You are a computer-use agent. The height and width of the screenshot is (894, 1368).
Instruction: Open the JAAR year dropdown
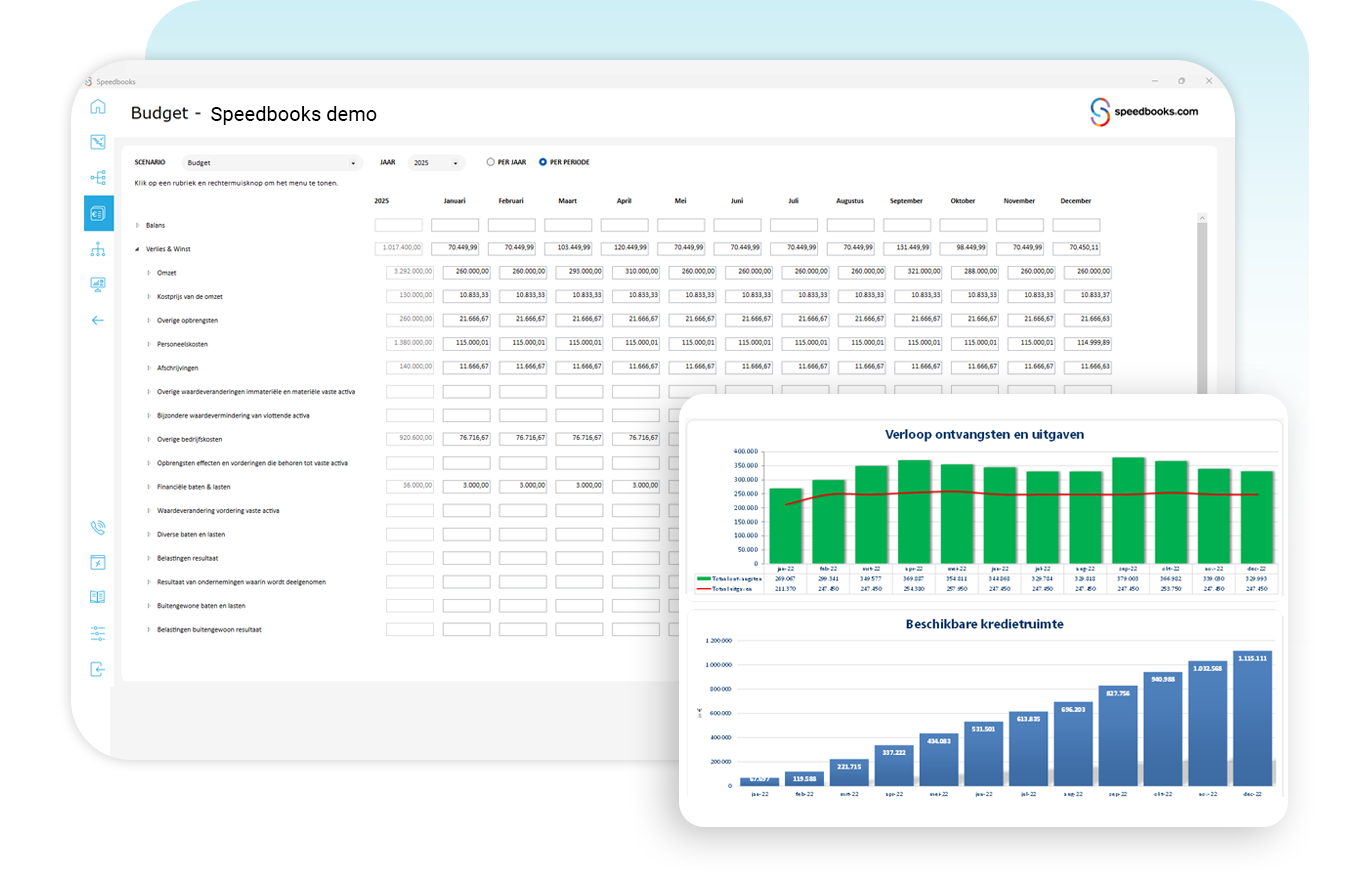click(436, 163)
